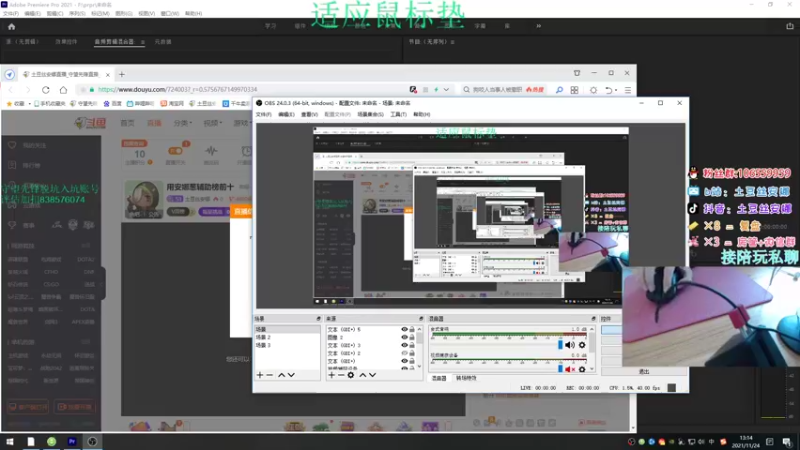Open OBS 场景集合(S) menu

click(370, 114)
